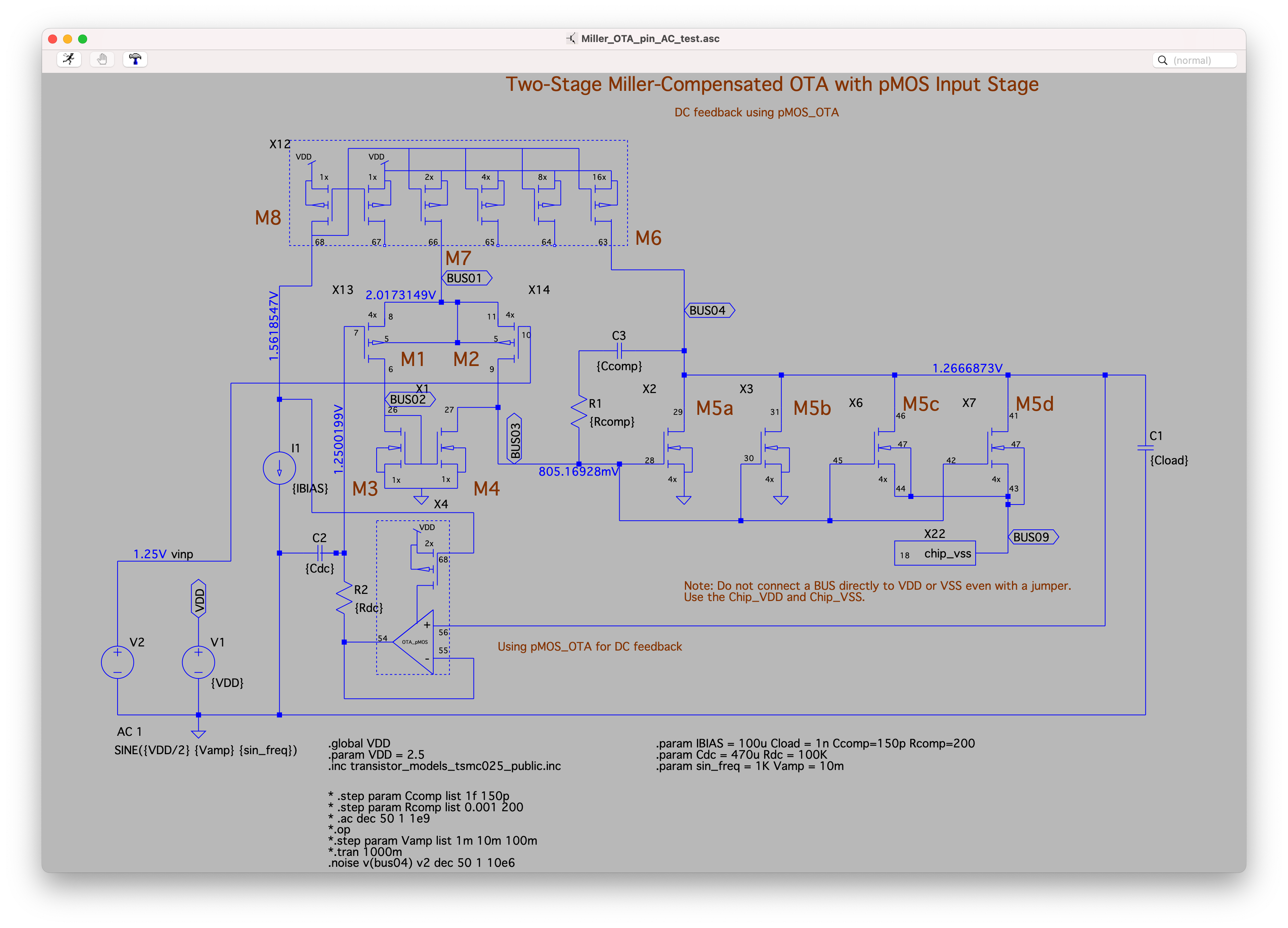The height and width of the screenshot is (928, 1288).
Task: Click the {Ccomp} value text
Action: click(619, 366)
